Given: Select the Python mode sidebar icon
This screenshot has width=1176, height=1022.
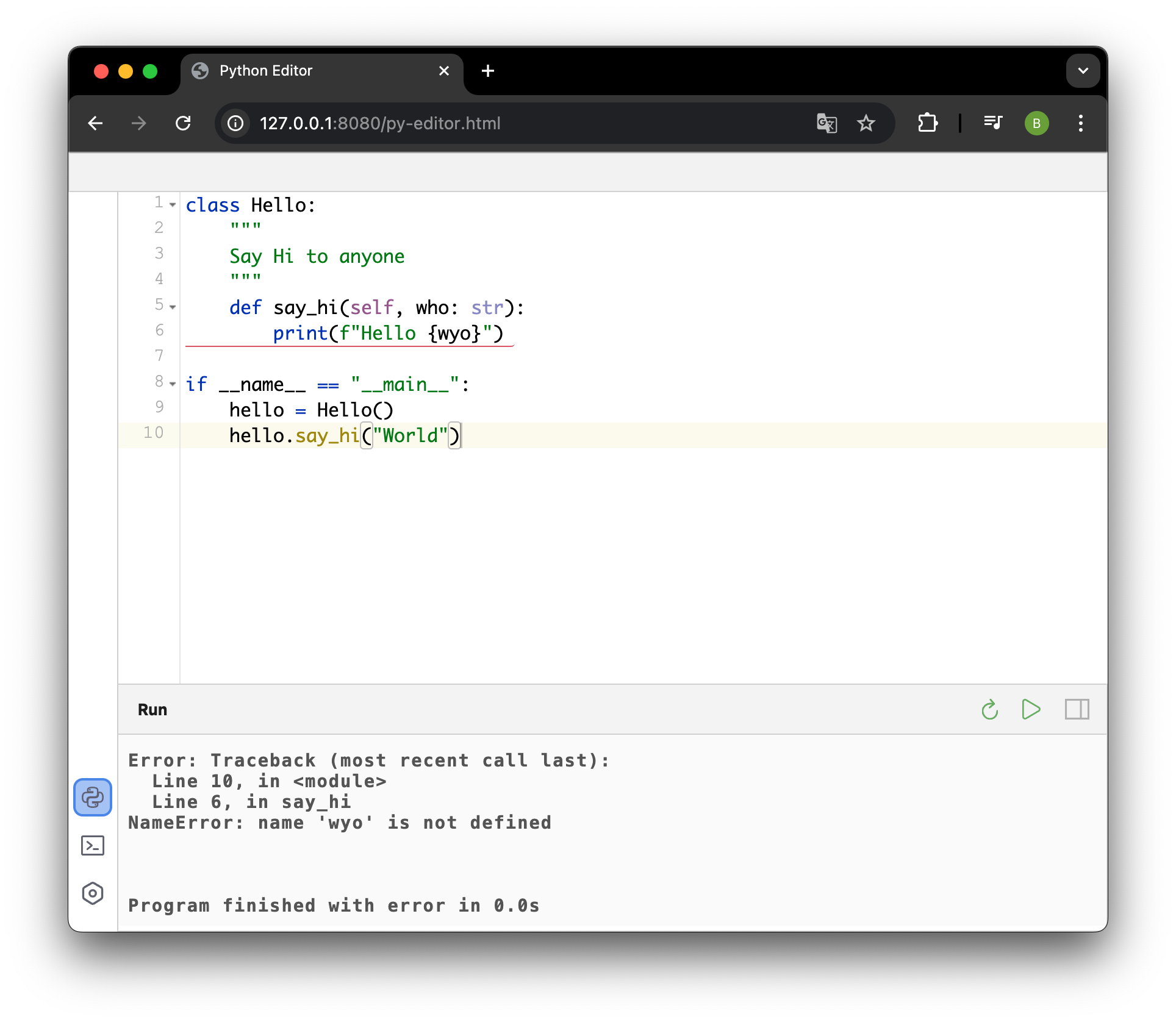Looking at the screenshot, I should coord(93,797).
